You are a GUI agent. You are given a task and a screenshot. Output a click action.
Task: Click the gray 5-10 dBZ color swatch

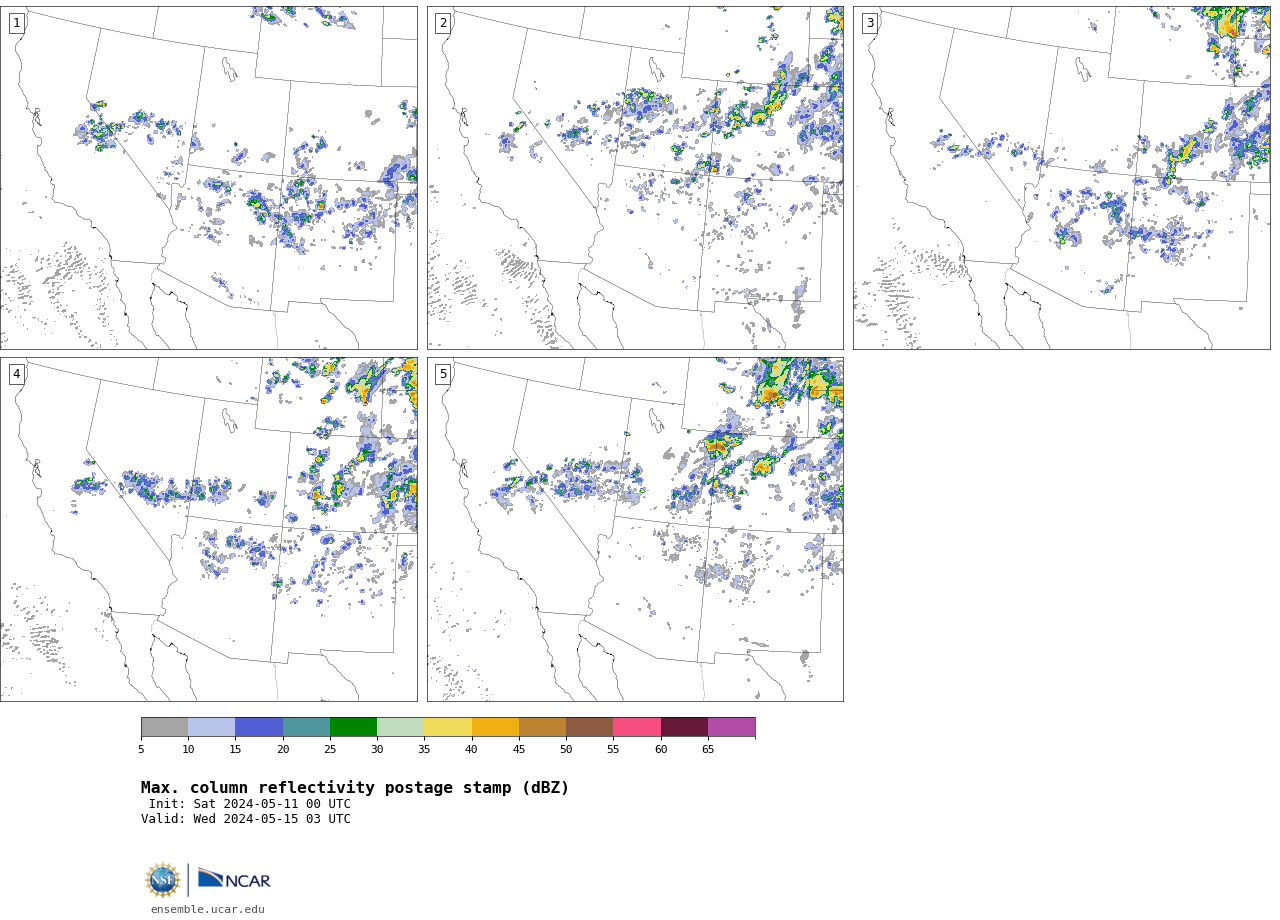[164, 727]
